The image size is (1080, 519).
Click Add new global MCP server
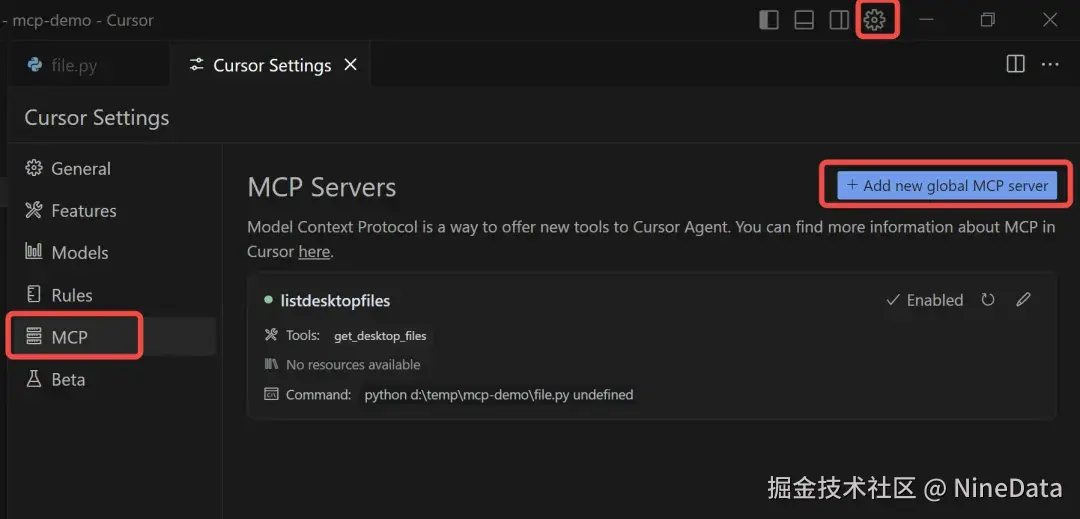click(947, 185)
